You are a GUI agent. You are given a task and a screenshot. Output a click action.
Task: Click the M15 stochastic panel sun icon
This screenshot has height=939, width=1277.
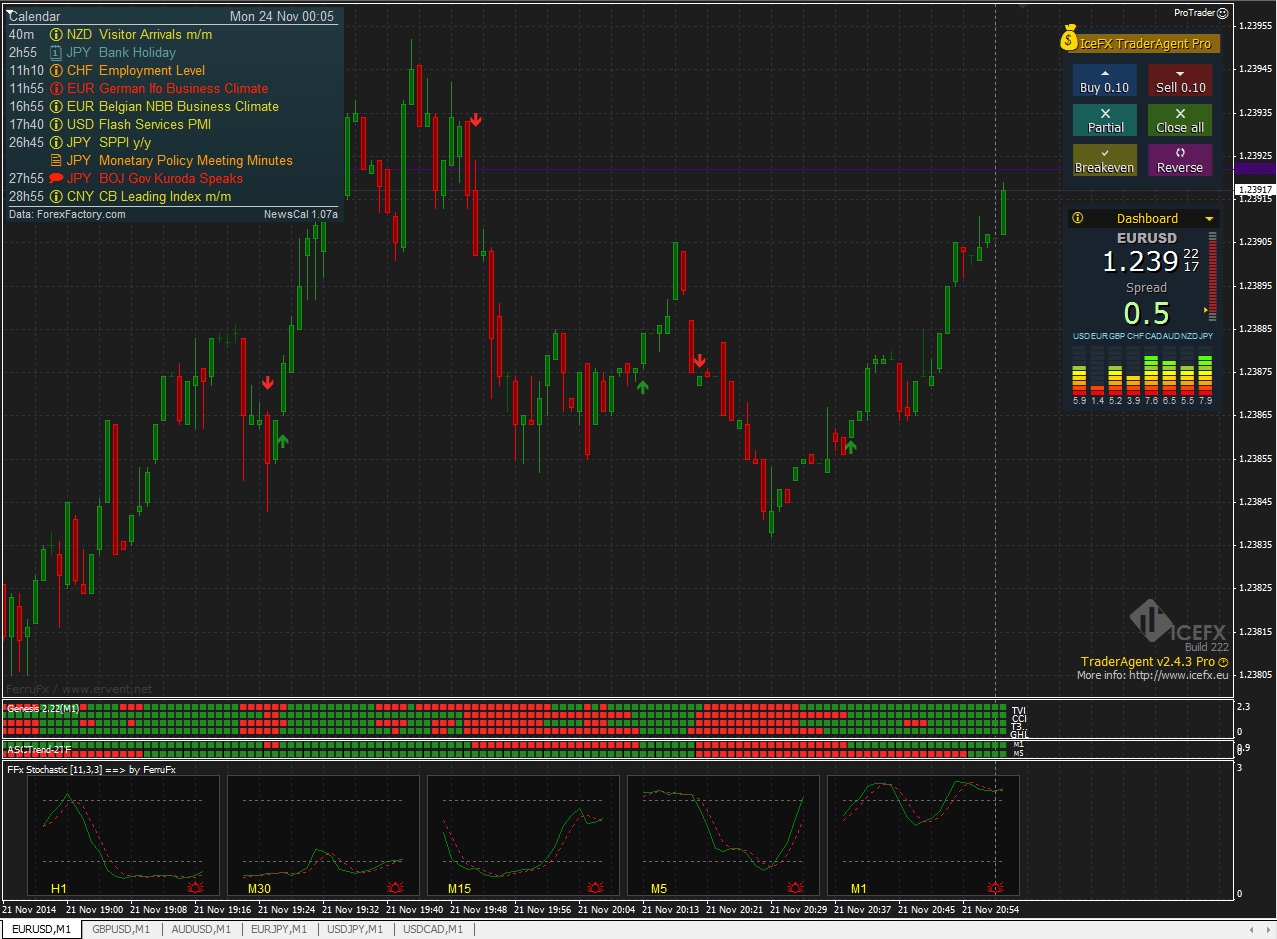(596, 887)
